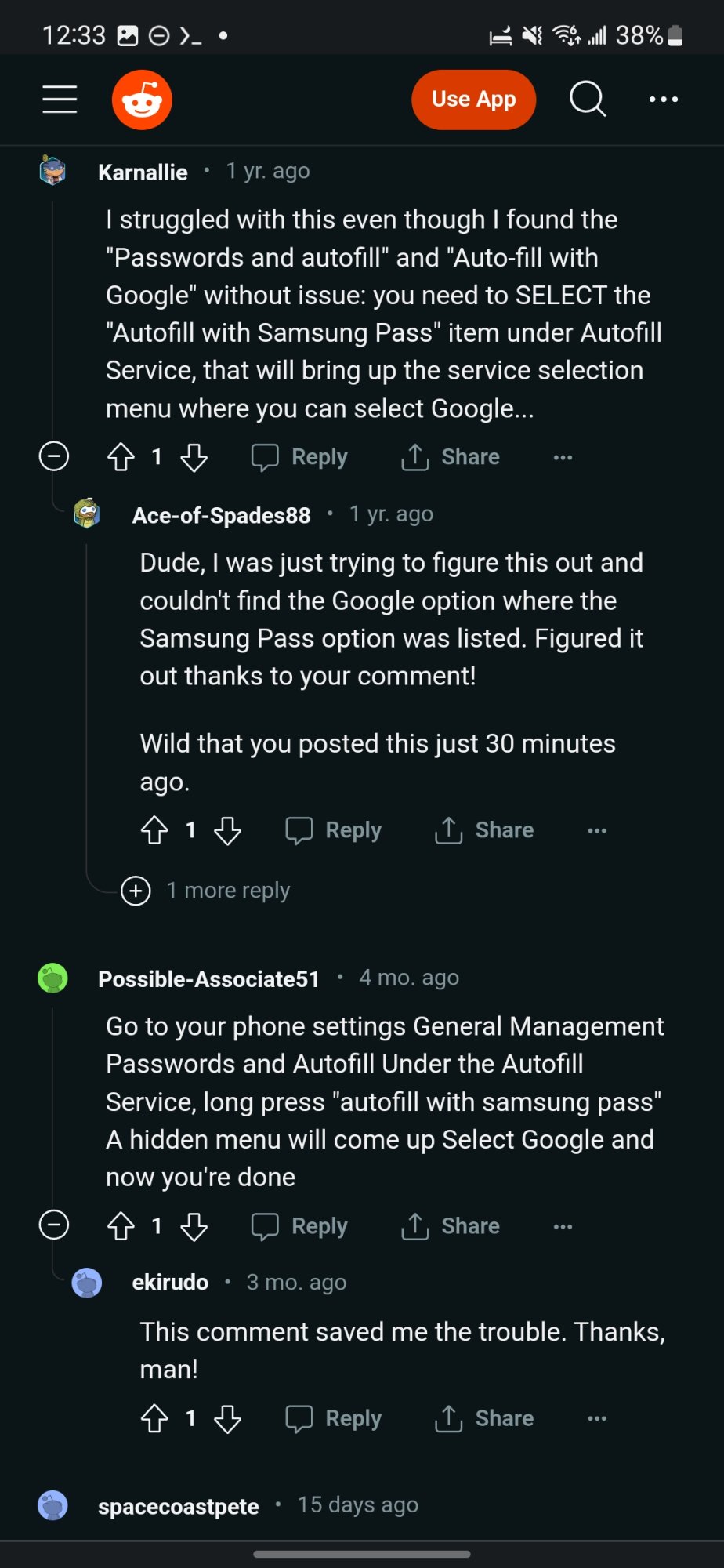Upvote Karnallie's comment

(x=121, y=457)
